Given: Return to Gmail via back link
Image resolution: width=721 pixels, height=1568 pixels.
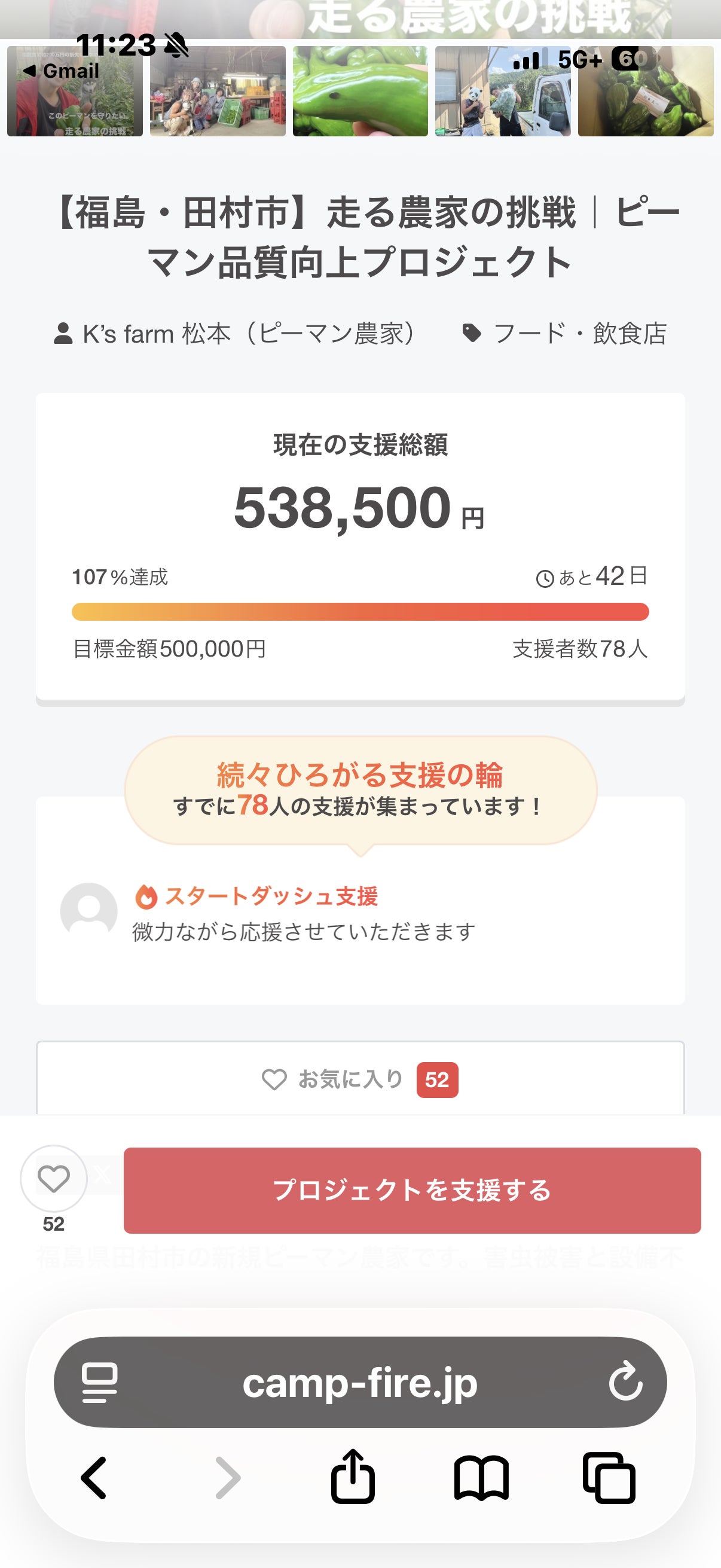Looking at the screenshot, I should (61, 71).
